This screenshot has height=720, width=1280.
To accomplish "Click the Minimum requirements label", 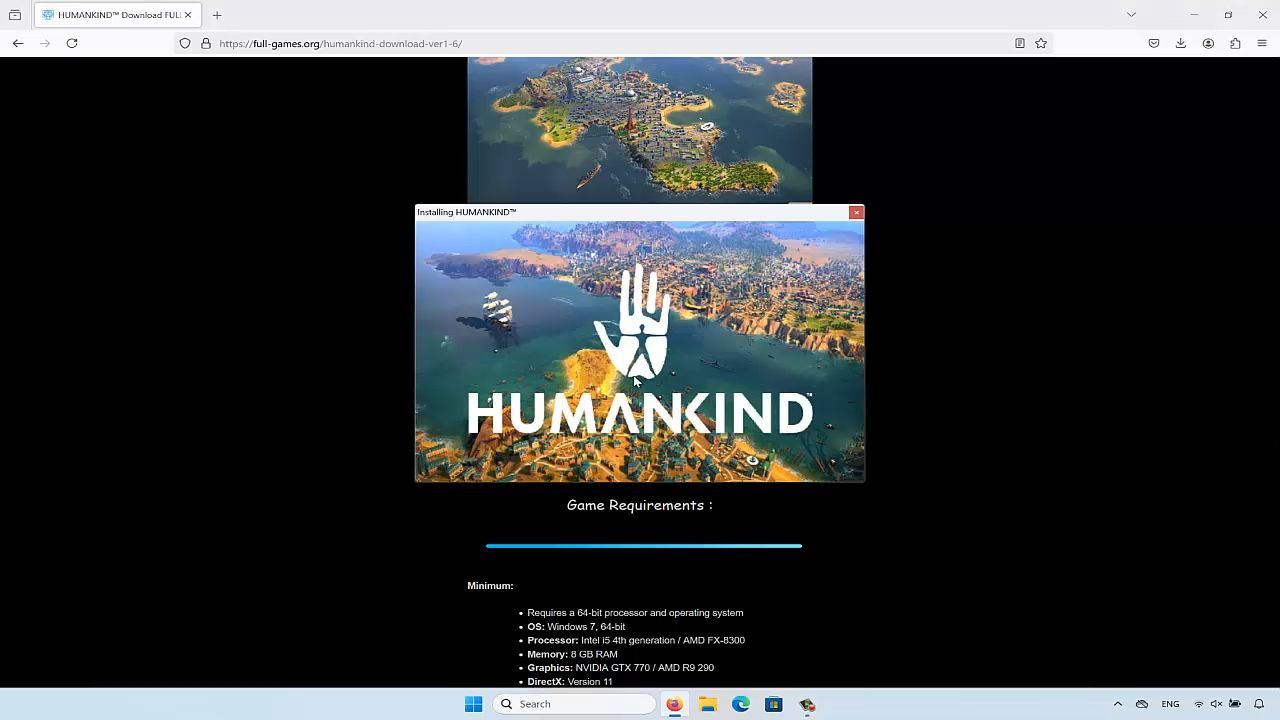I will (x=490, y=586).
